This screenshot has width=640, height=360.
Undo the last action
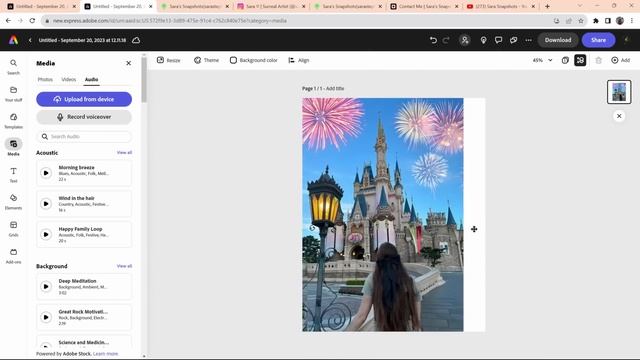pyautogui.click(x=433, y=40)
